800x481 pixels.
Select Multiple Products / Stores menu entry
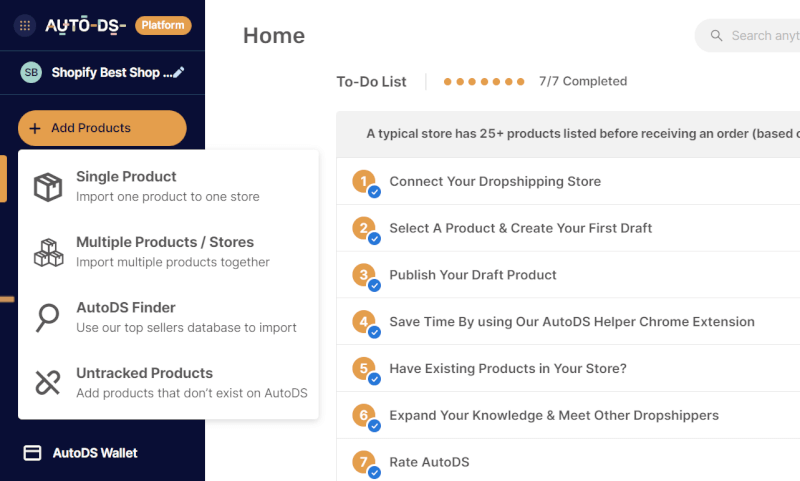168,252
